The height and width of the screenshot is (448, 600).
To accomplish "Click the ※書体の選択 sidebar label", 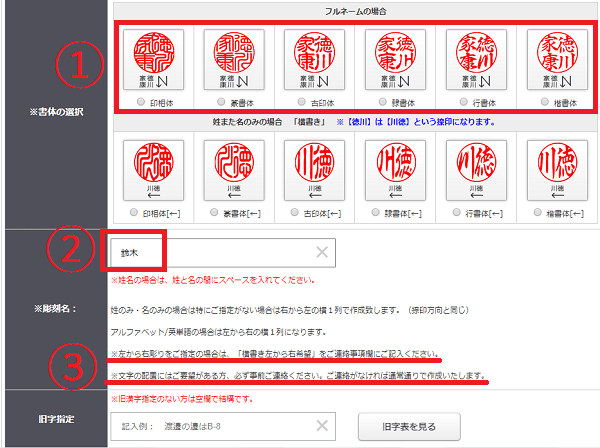I will point(56,112).
